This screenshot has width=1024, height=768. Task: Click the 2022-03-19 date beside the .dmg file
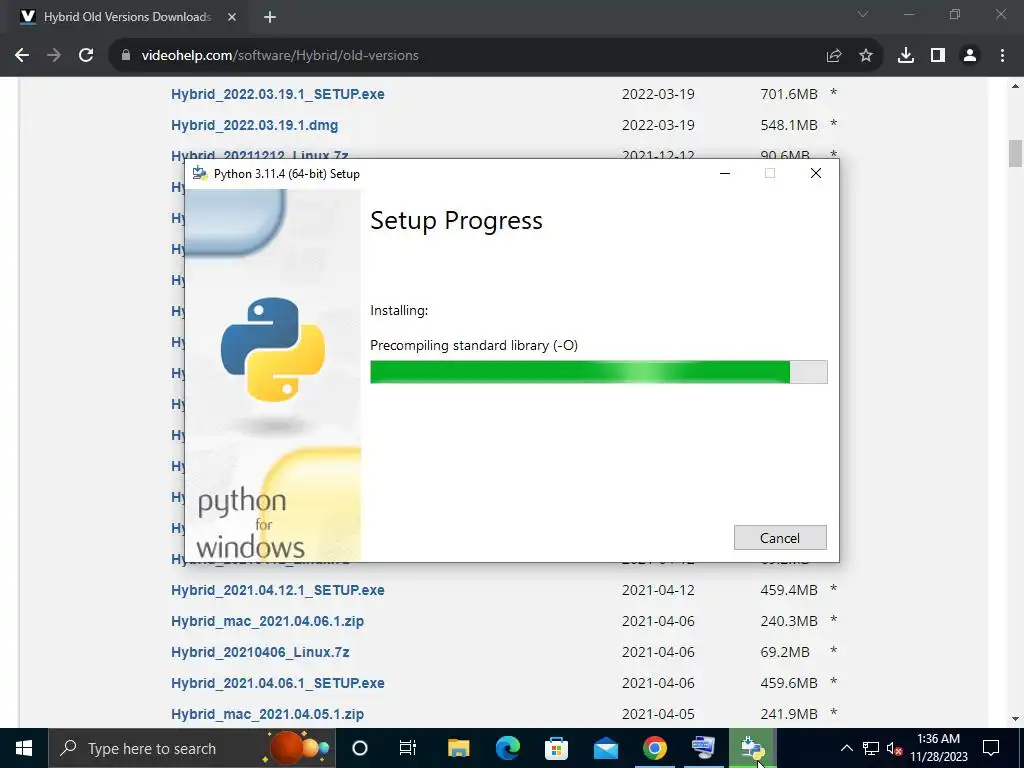(658, 125)
